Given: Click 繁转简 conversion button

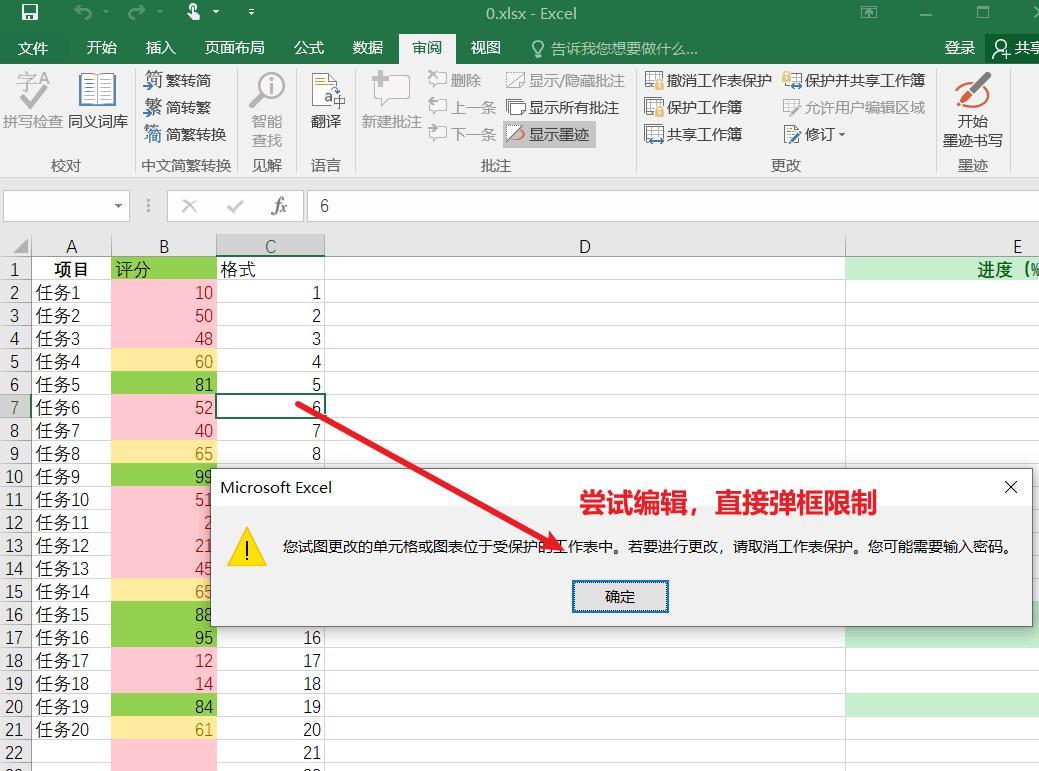Looking at the screenshot, I should 178,80.
